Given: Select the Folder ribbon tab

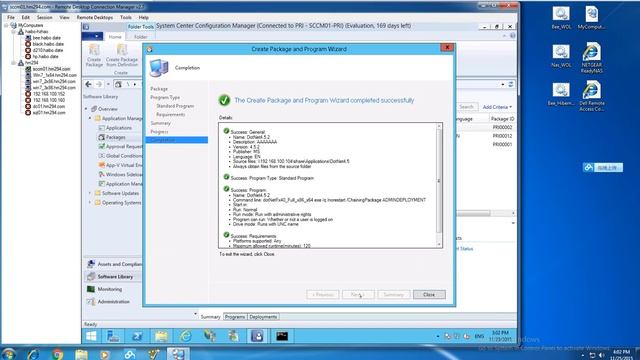Looking at the screenshot, I should click(140, 37).
